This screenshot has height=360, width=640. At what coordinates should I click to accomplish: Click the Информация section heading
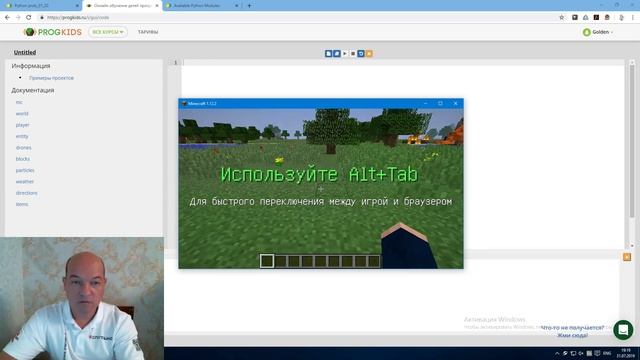(x=31, y=66)
